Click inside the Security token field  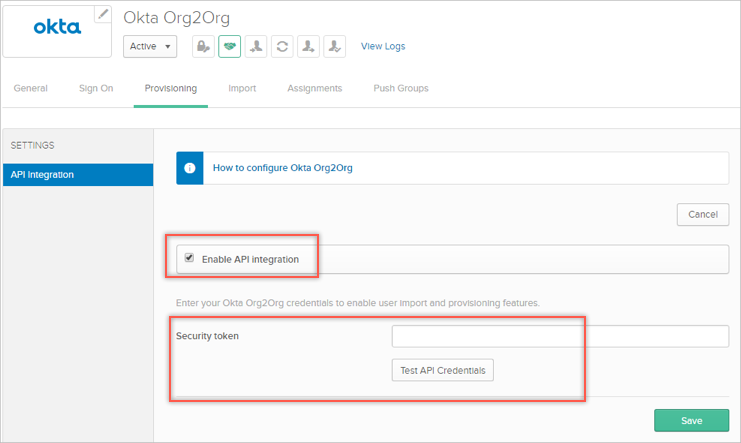560,336
